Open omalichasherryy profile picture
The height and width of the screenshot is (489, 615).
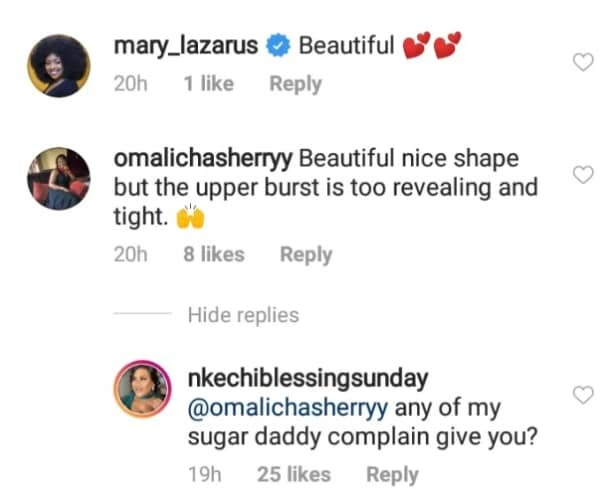tap(59, 178)
